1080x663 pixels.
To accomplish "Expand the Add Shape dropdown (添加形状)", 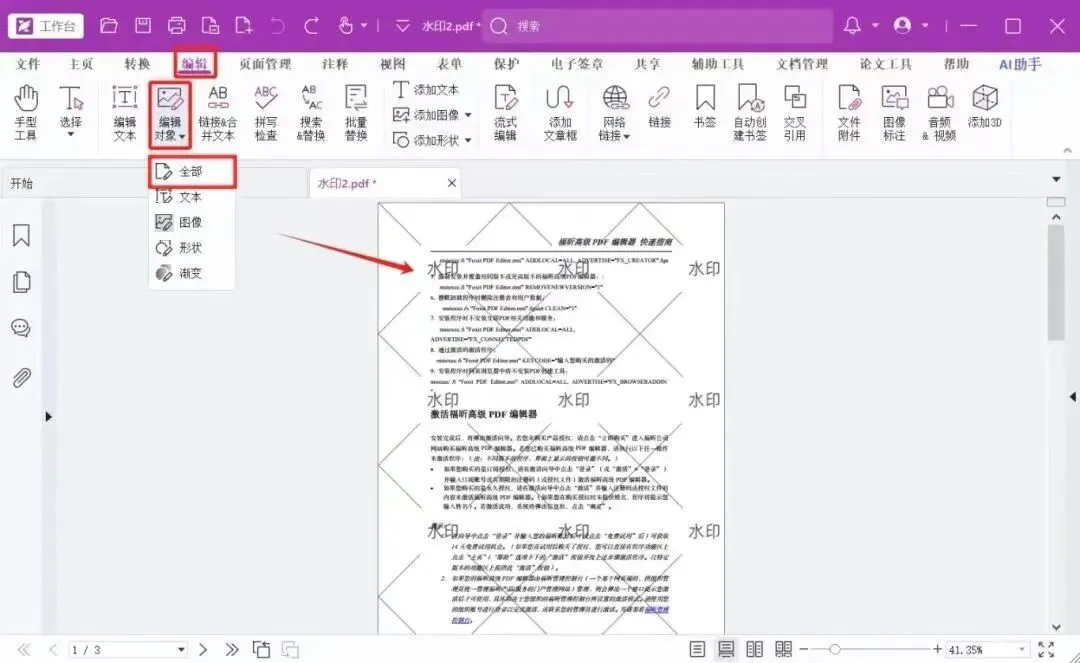I will coord(468,140).
